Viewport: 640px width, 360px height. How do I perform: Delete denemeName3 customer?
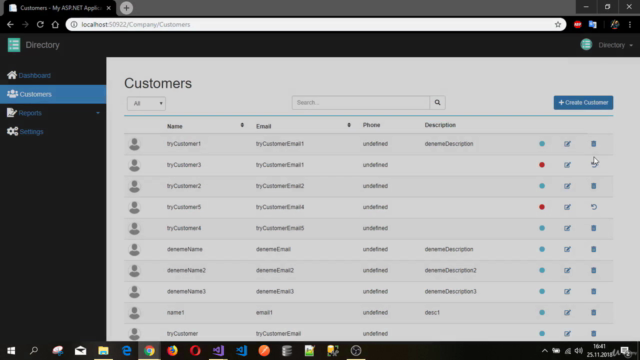point(593,291)
